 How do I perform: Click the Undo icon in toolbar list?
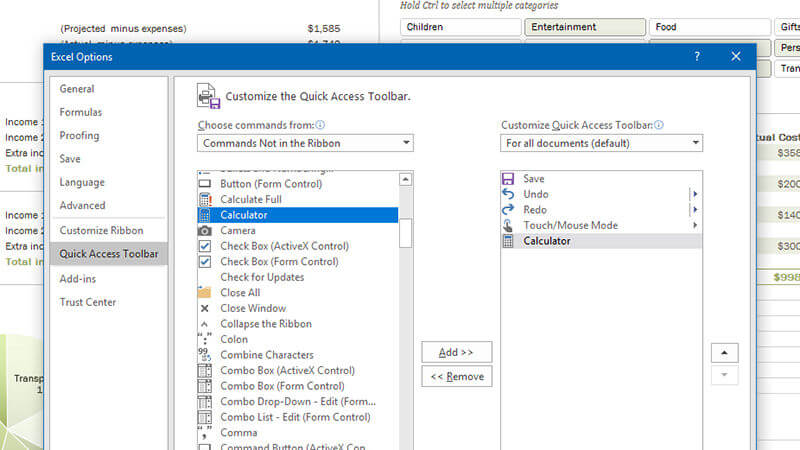508,194
